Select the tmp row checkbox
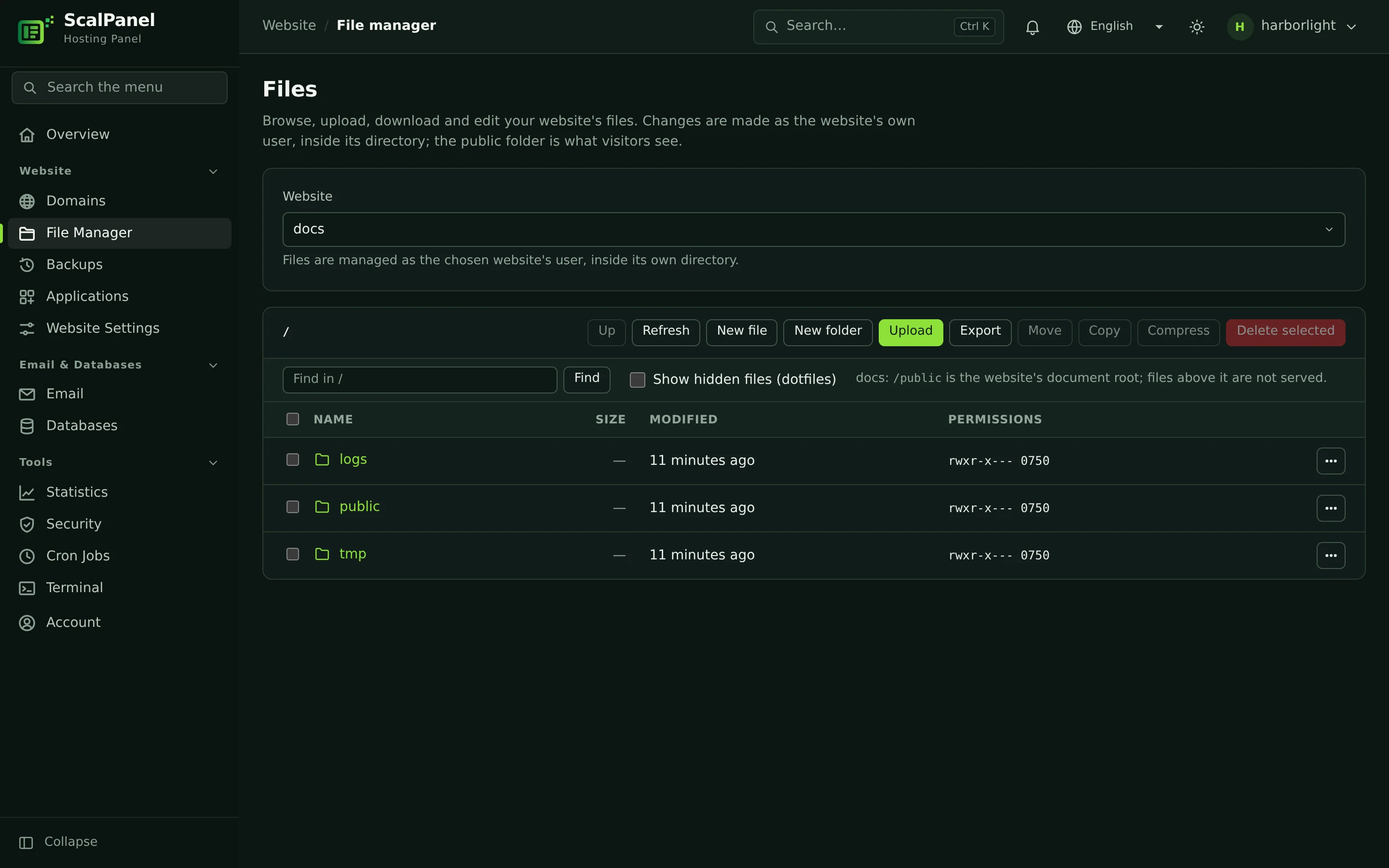 293,554
